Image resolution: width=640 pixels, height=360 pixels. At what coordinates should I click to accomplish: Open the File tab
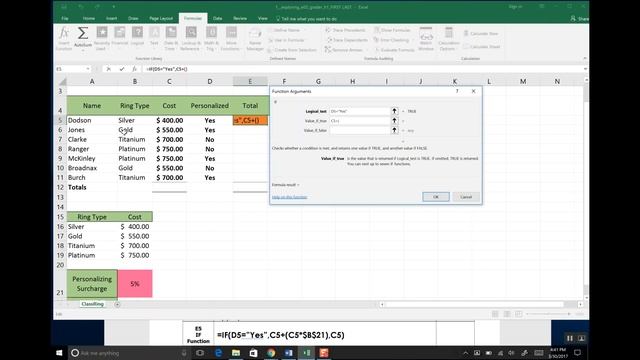65,18
